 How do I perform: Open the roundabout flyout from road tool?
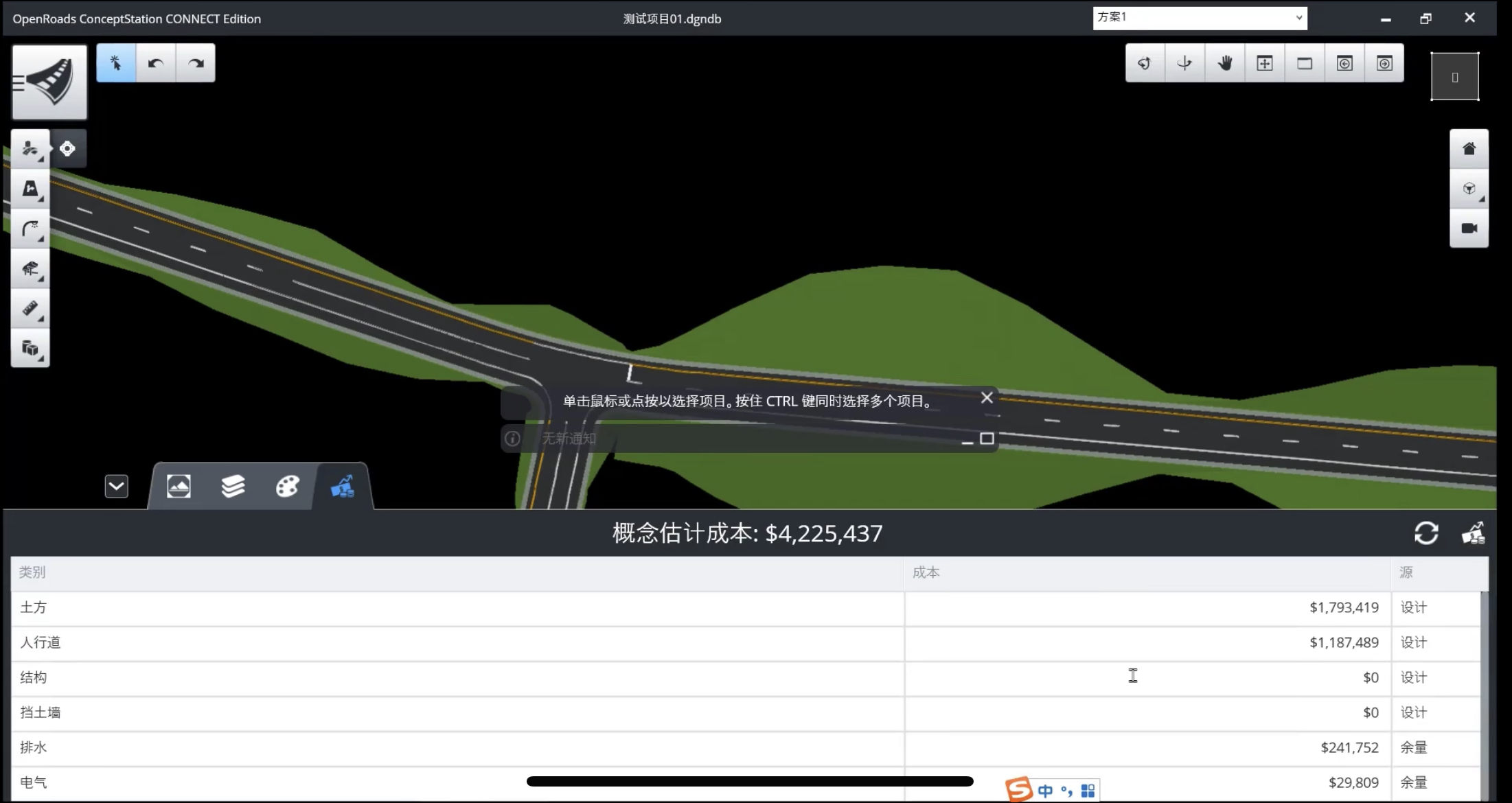(x=67, y=148)
